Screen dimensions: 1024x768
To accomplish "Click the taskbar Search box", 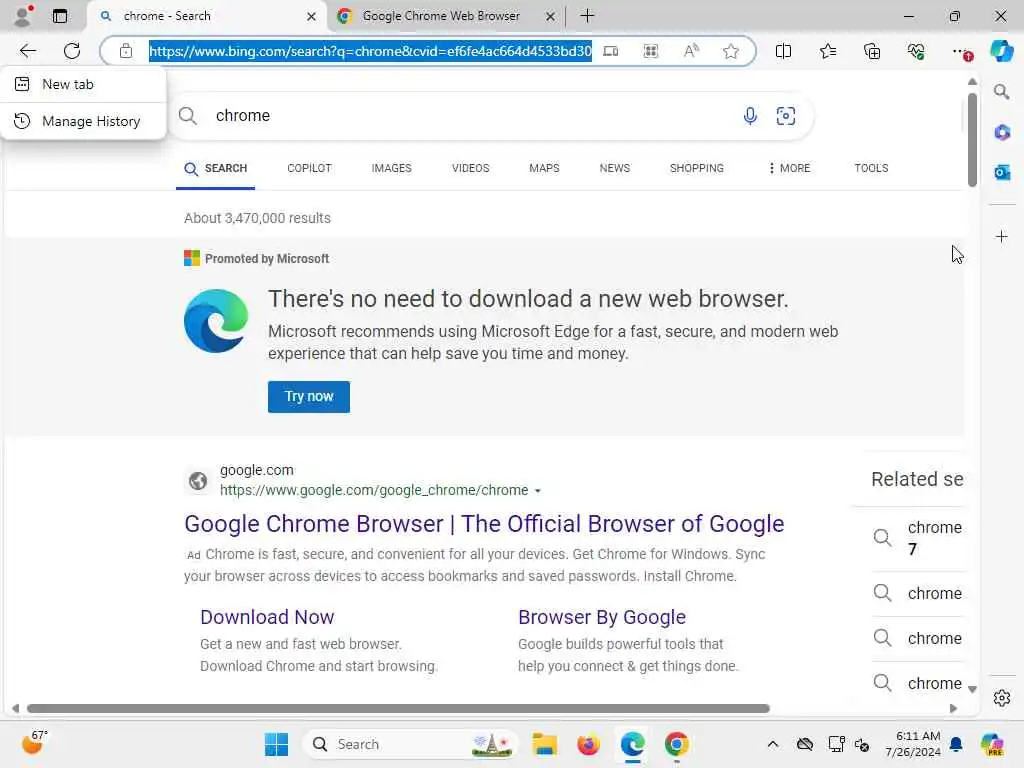I will coord(409,744).
